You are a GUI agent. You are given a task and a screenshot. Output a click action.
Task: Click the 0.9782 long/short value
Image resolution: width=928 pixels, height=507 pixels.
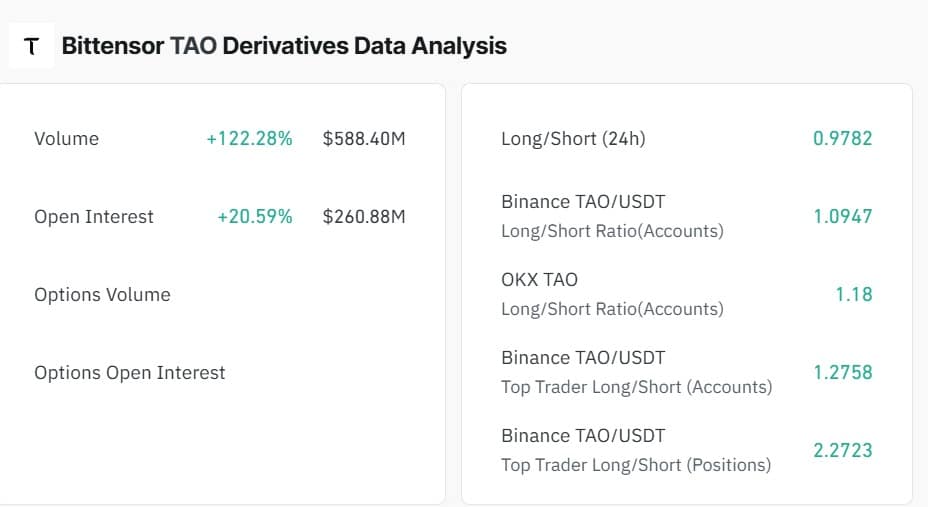click(842, 138)
